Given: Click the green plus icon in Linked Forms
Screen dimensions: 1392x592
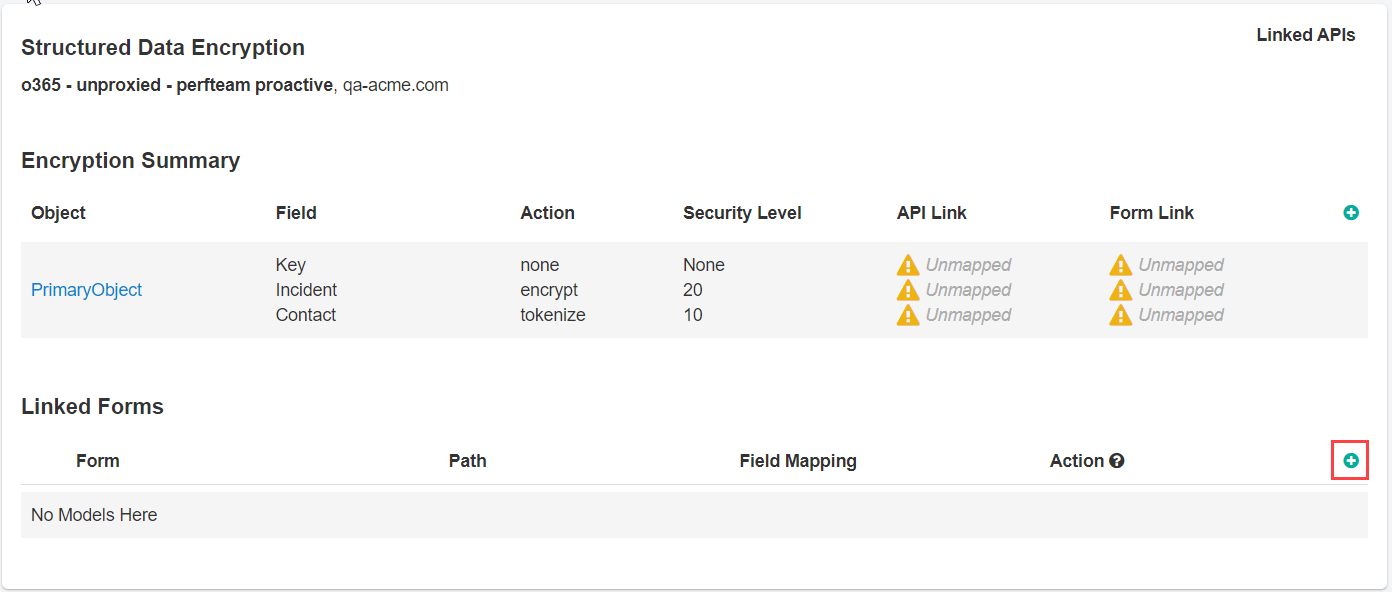Looking at the screenshot, I should (x=1351, y=461).
